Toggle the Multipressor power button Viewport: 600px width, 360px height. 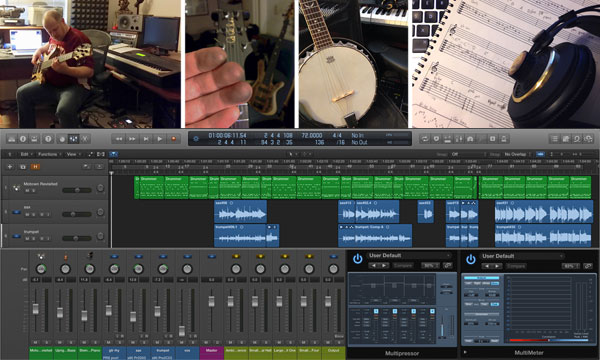357,259
